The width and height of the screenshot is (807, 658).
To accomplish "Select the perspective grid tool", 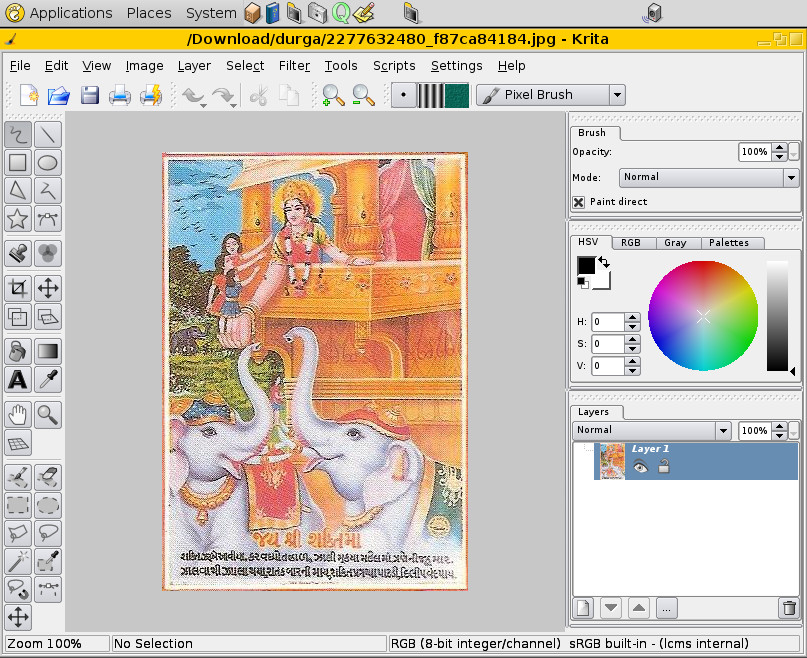I will tap(18, 443).
